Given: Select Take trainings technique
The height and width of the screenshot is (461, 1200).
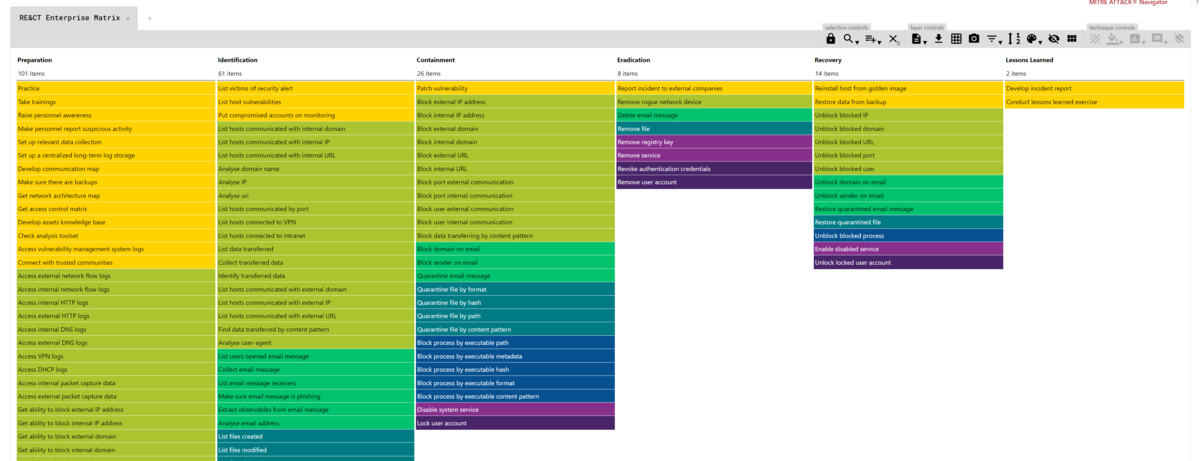Looking at the screenshot, I should pos(116,102).
